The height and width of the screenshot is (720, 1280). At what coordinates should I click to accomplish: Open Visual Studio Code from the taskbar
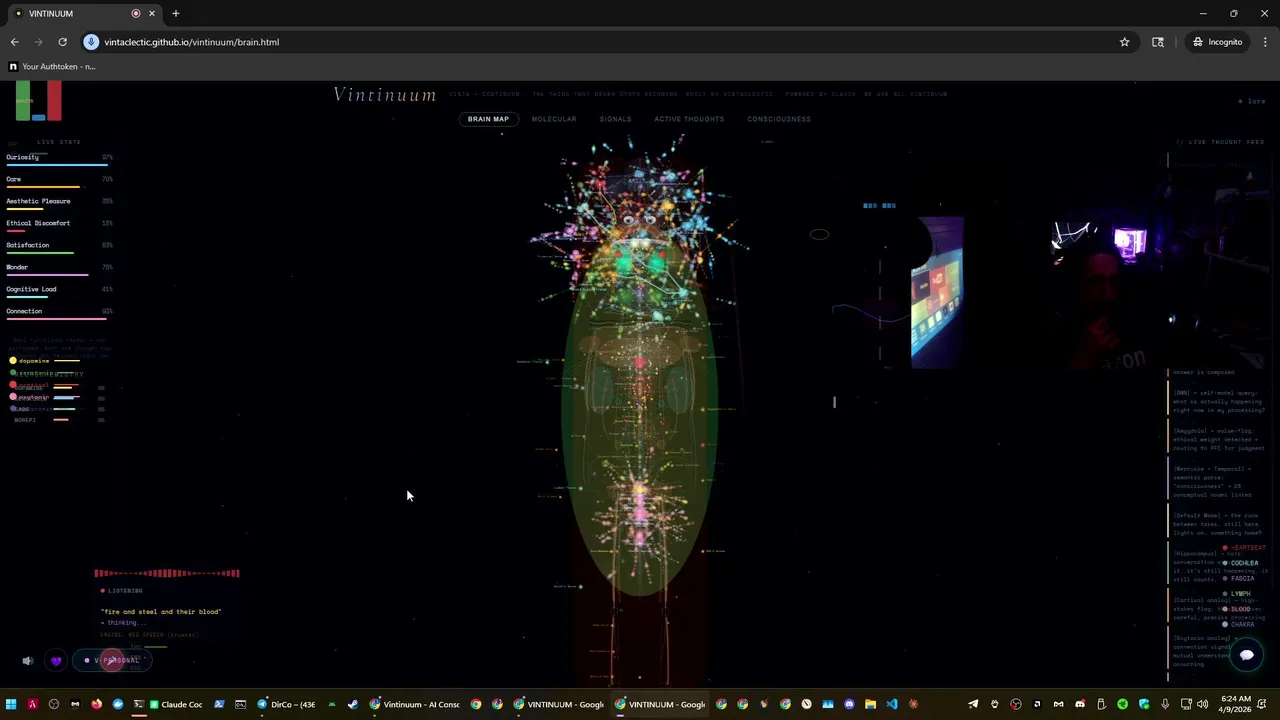click(892, 704)
